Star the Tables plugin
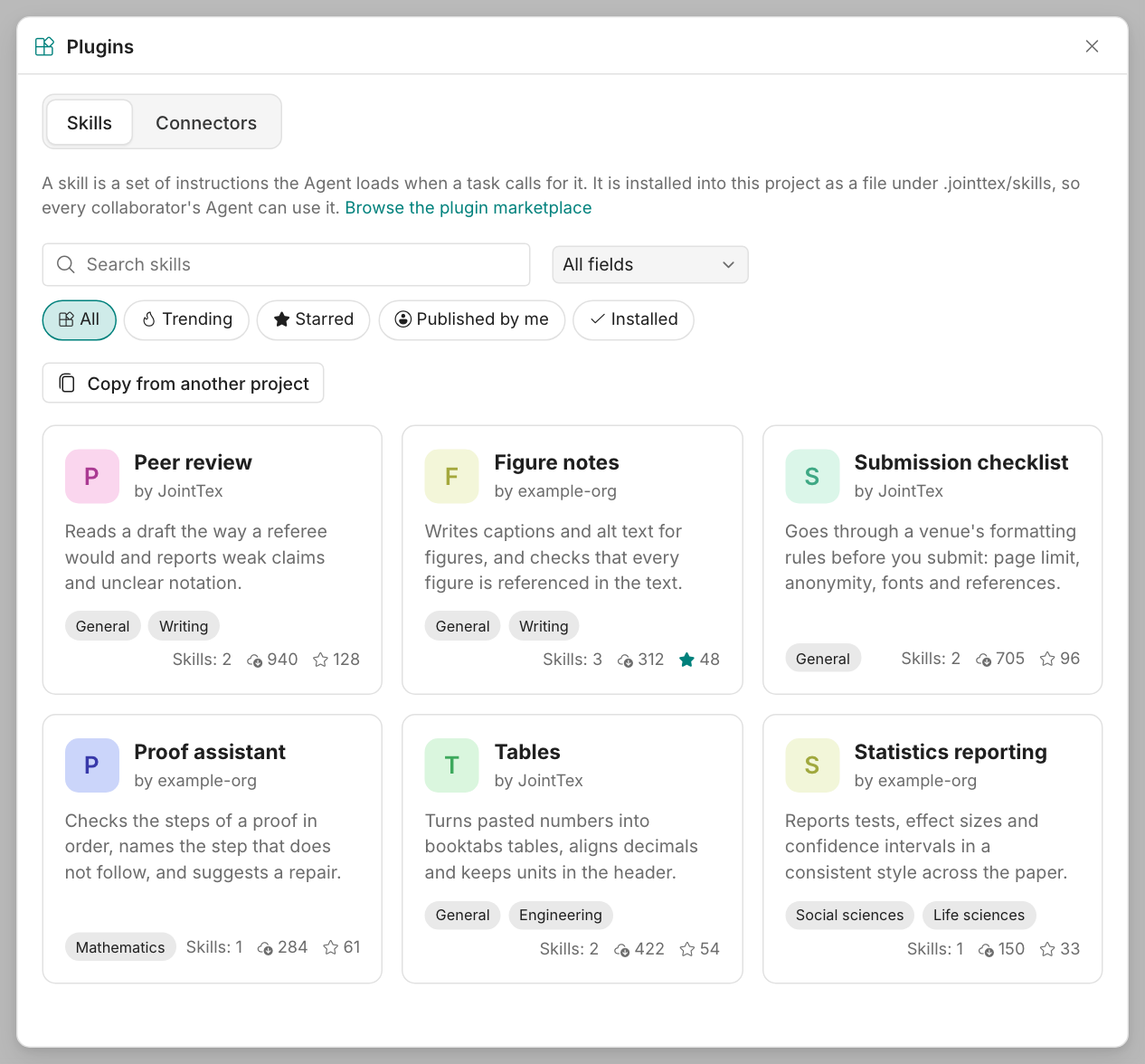The height and width of the screenshot is (1064, 1145). tap(687, 949)
